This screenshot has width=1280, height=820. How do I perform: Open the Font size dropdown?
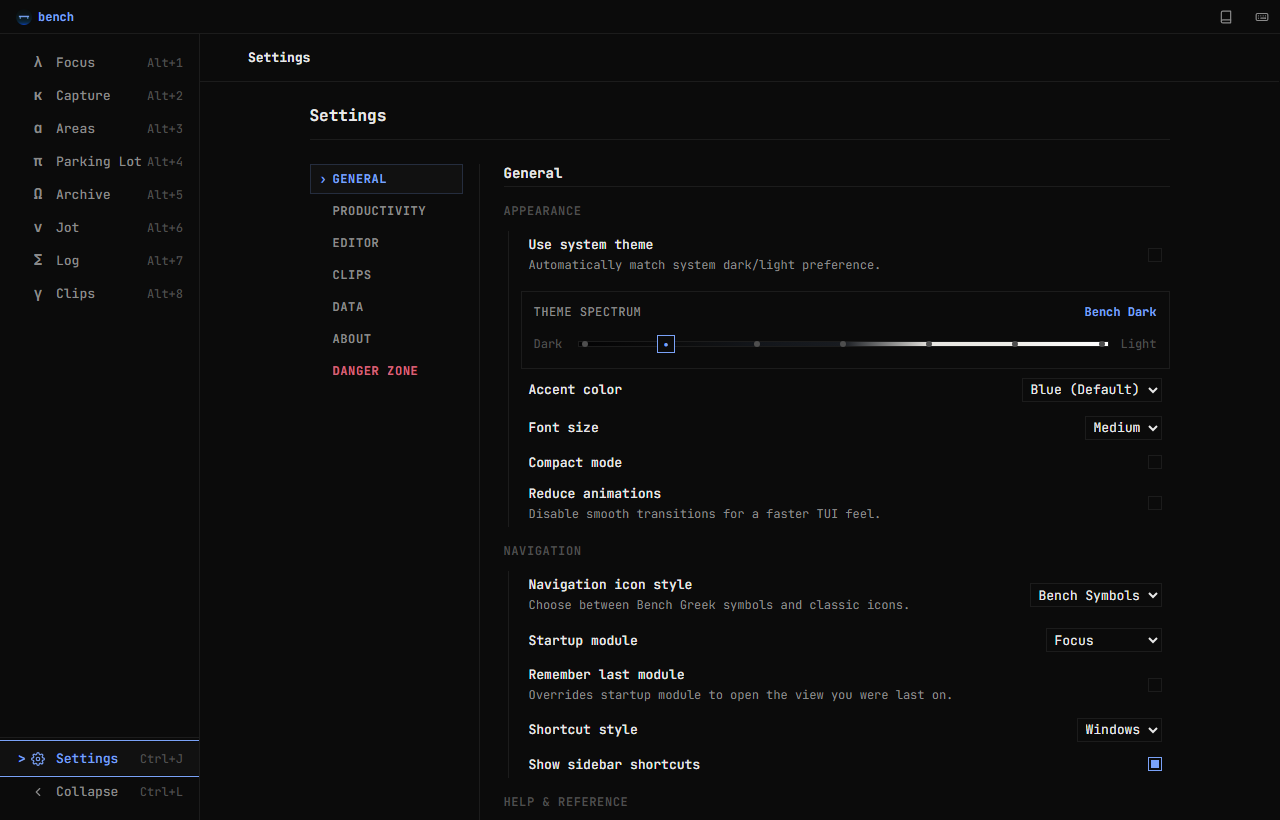(x=1123, y=427)
